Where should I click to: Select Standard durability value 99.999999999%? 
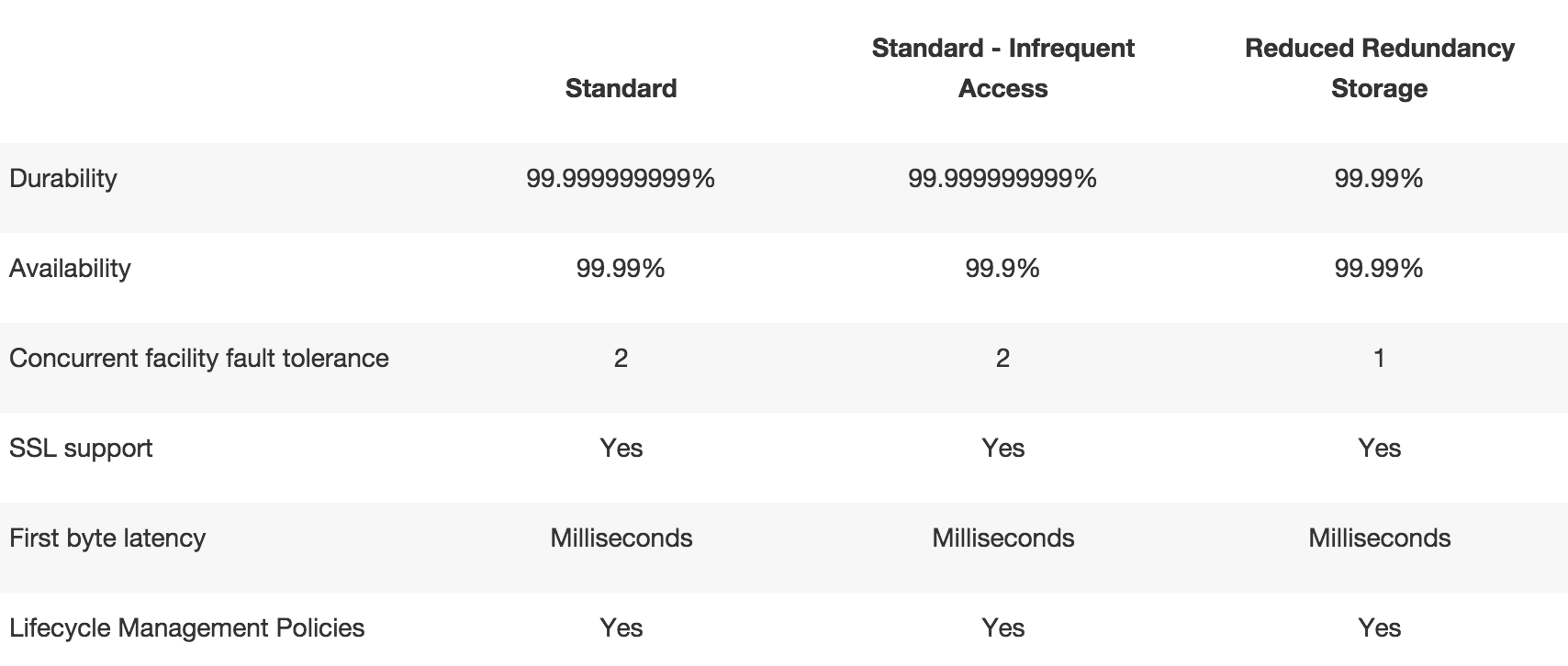pyautogui.click(x=621, y=178)
